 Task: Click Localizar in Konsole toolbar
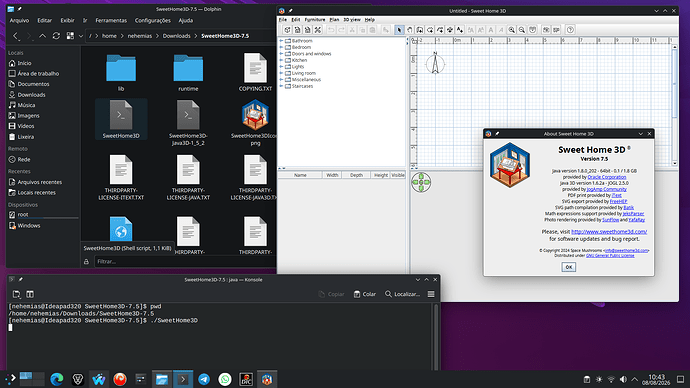pos(402,294)
